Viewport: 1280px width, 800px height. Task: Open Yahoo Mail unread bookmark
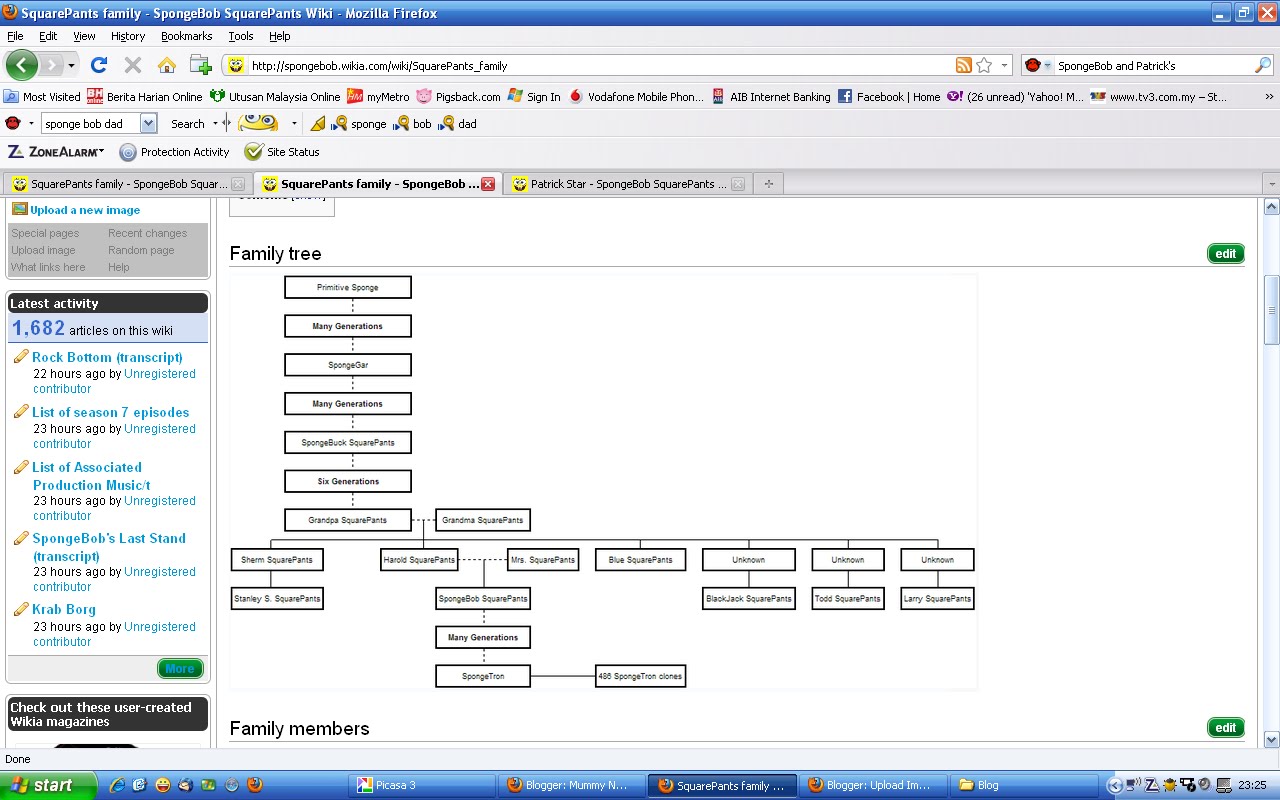[1015, 97]
